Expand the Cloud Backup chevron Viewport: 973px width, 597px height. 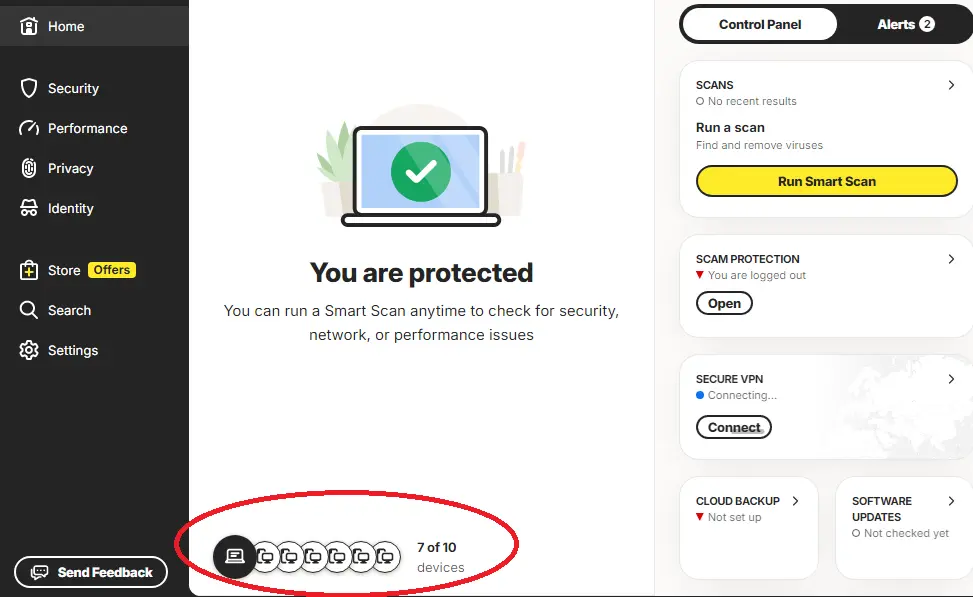(x=796, y=501)
